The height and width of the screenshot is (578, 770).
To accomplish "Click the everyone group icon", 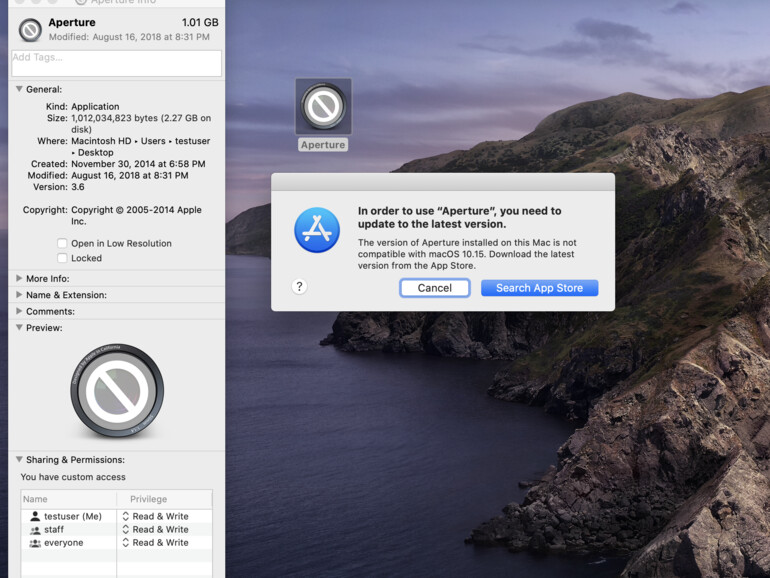I will 35,543.
